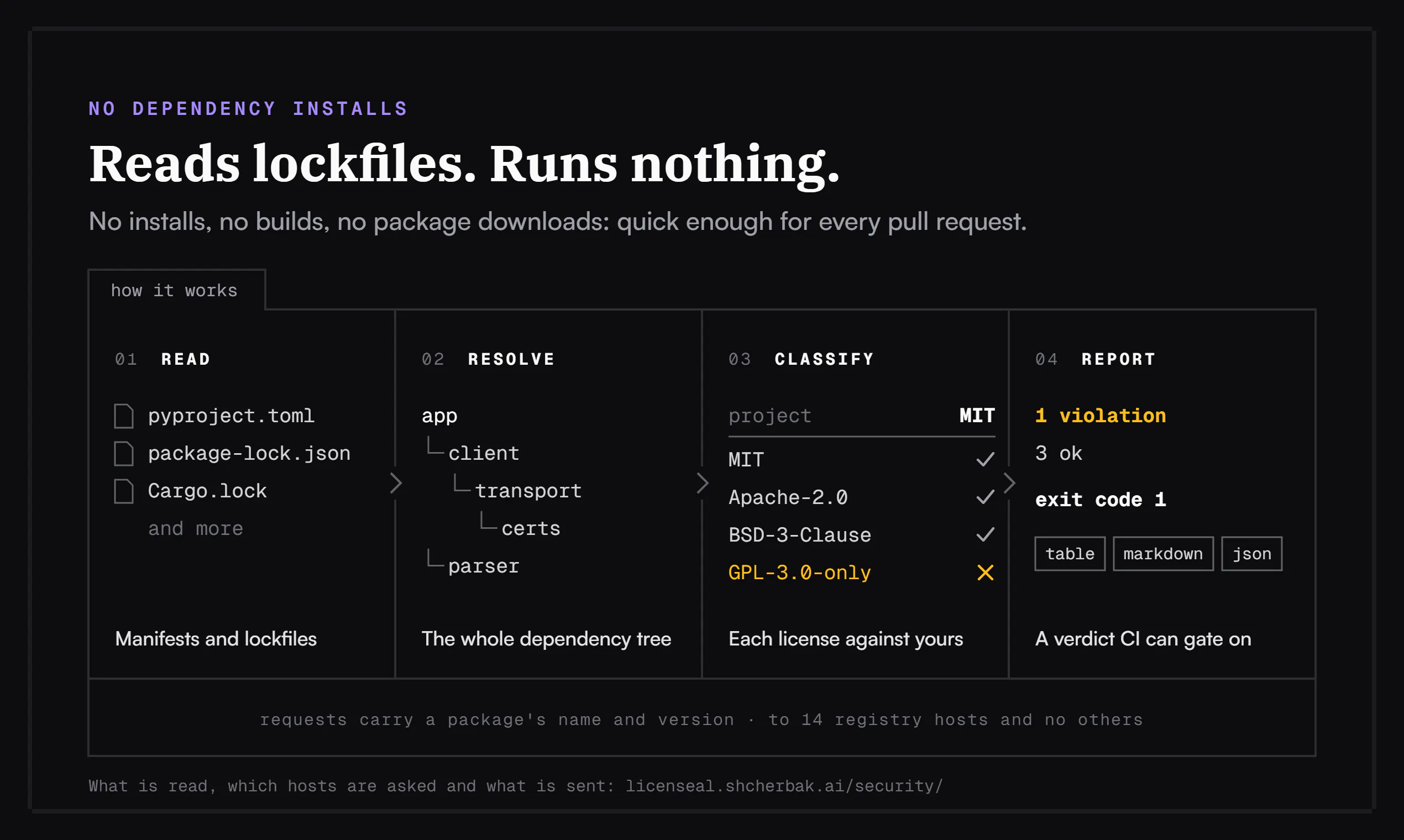Click the 'NO DEPENDENCY INSTALLS' eyebrow label
The height and width of the screenshot is (840, 1404).
(x=248, y=109)
